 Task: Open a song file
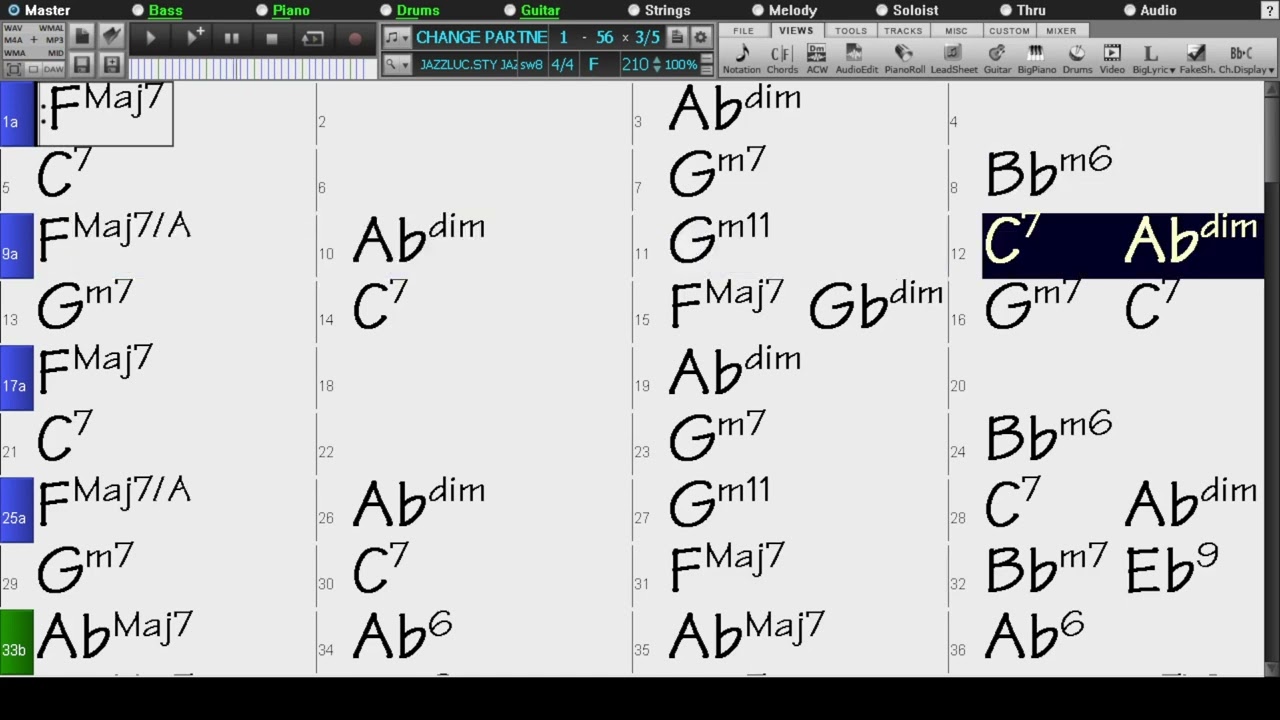tap(111, 37)
